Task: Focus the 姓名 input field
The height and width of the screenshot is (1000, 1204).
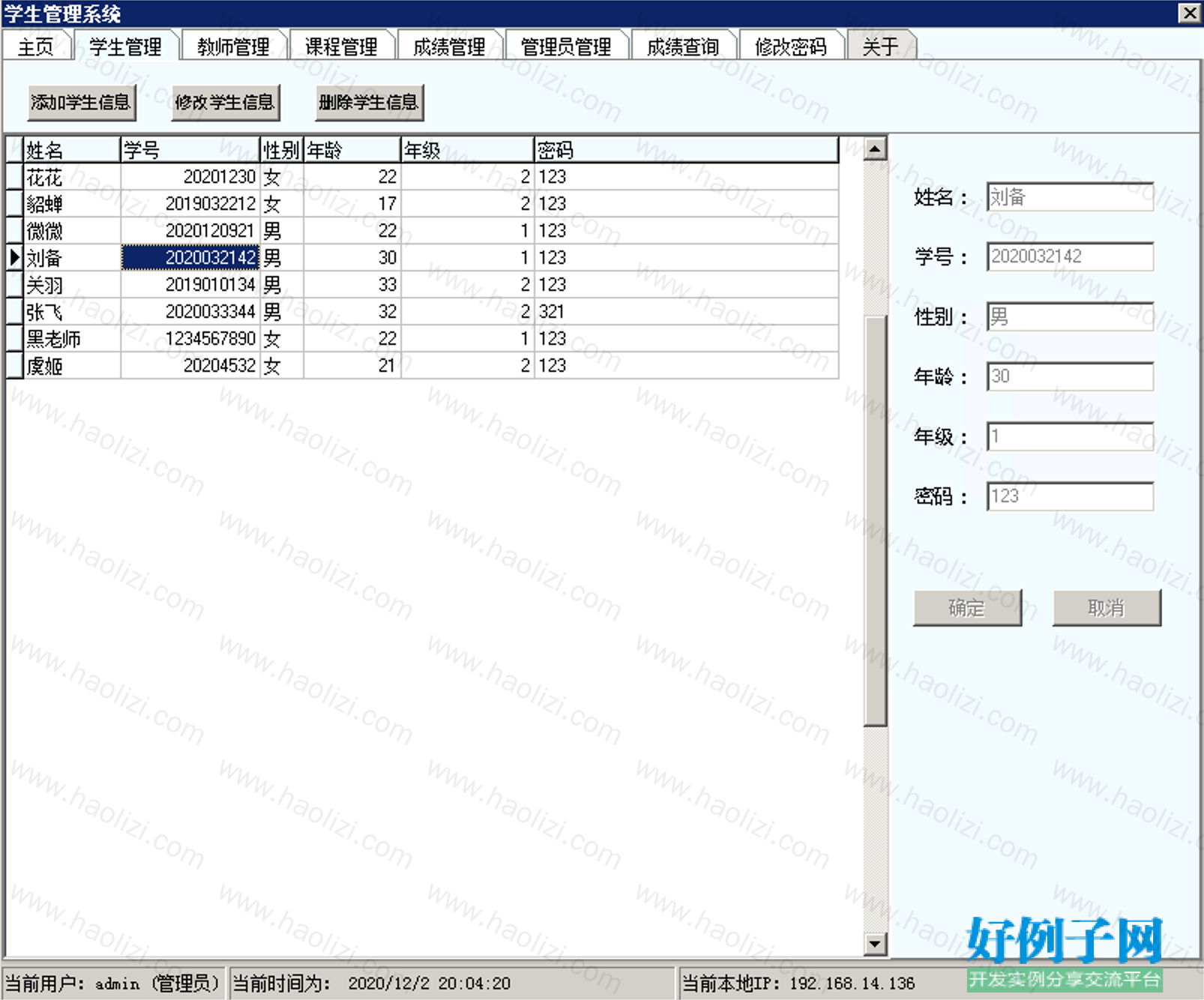Action: pos(1070,197)
